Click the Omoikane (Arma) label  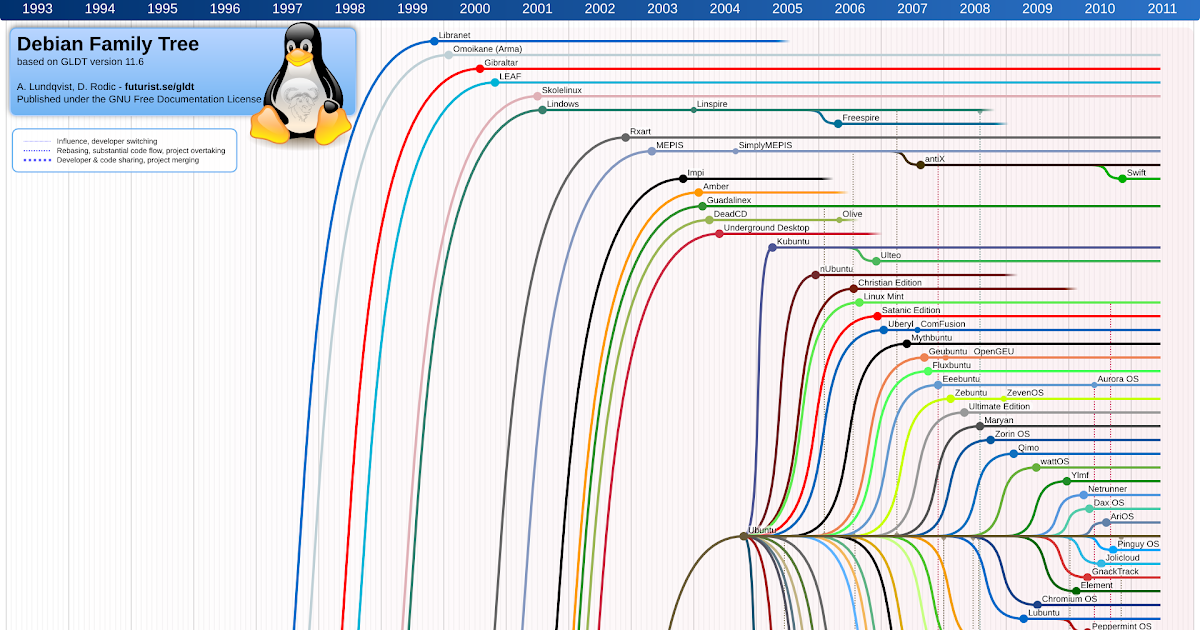click(x=487, y=49)
